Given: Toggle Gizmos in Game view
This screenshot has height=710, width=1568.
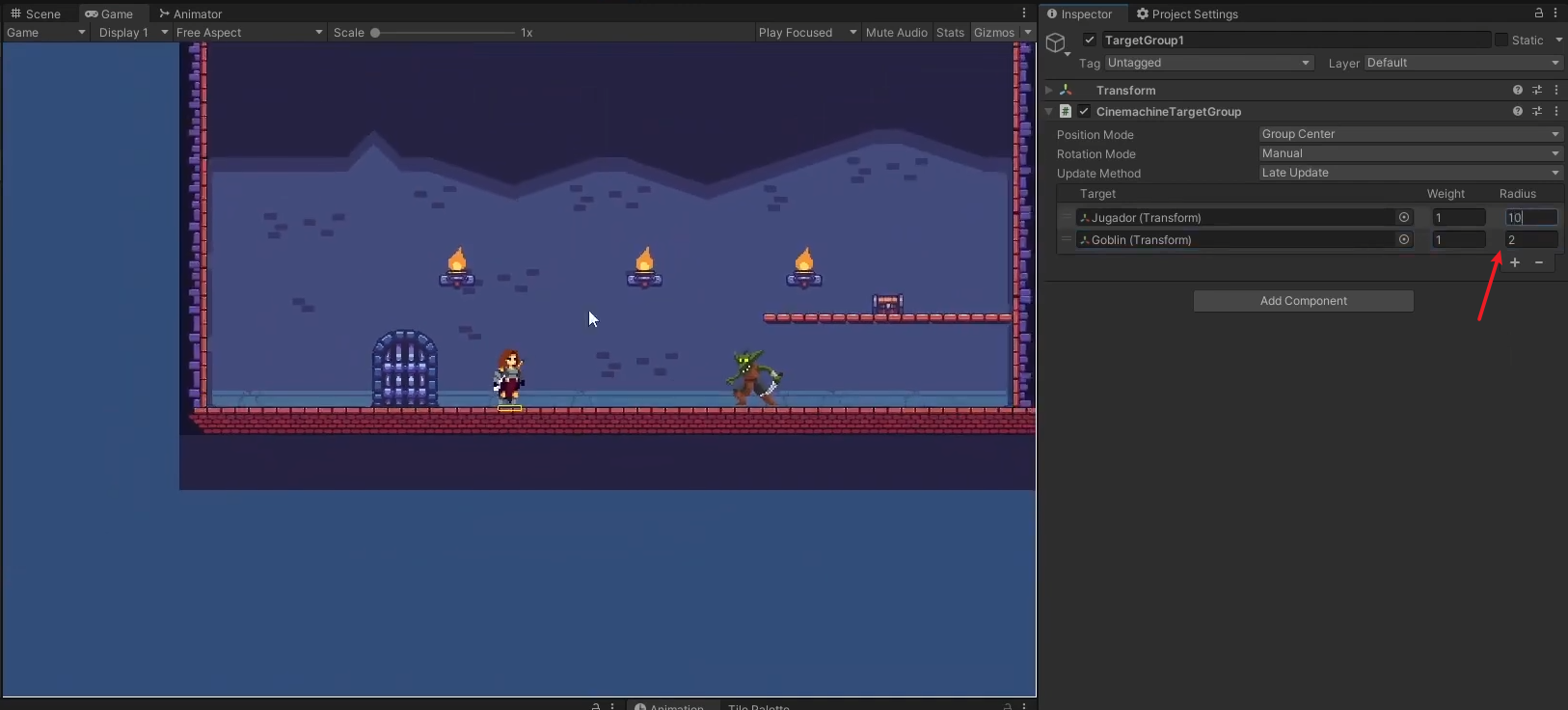Looking at the screenshot, I should [994, 32].
